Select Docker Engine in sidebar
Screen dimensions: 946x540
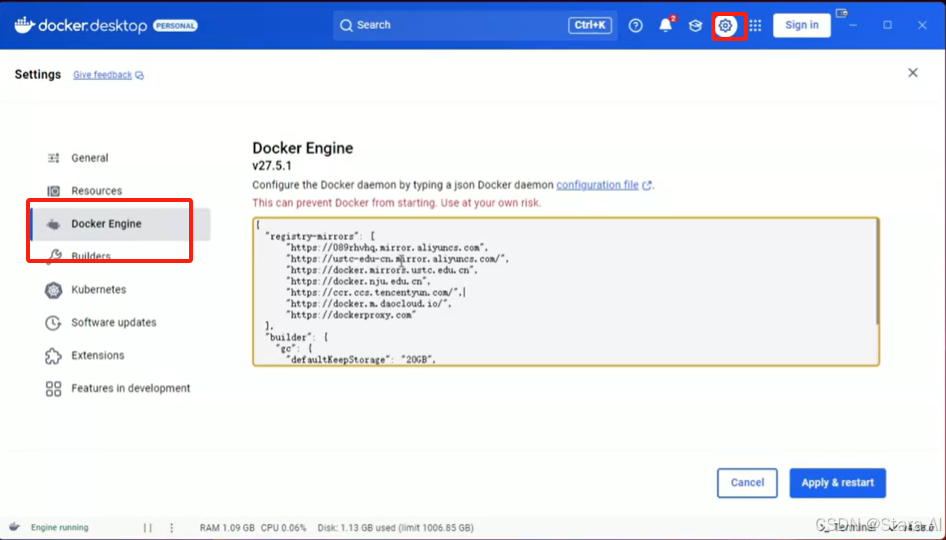click(x=119, y=224)
